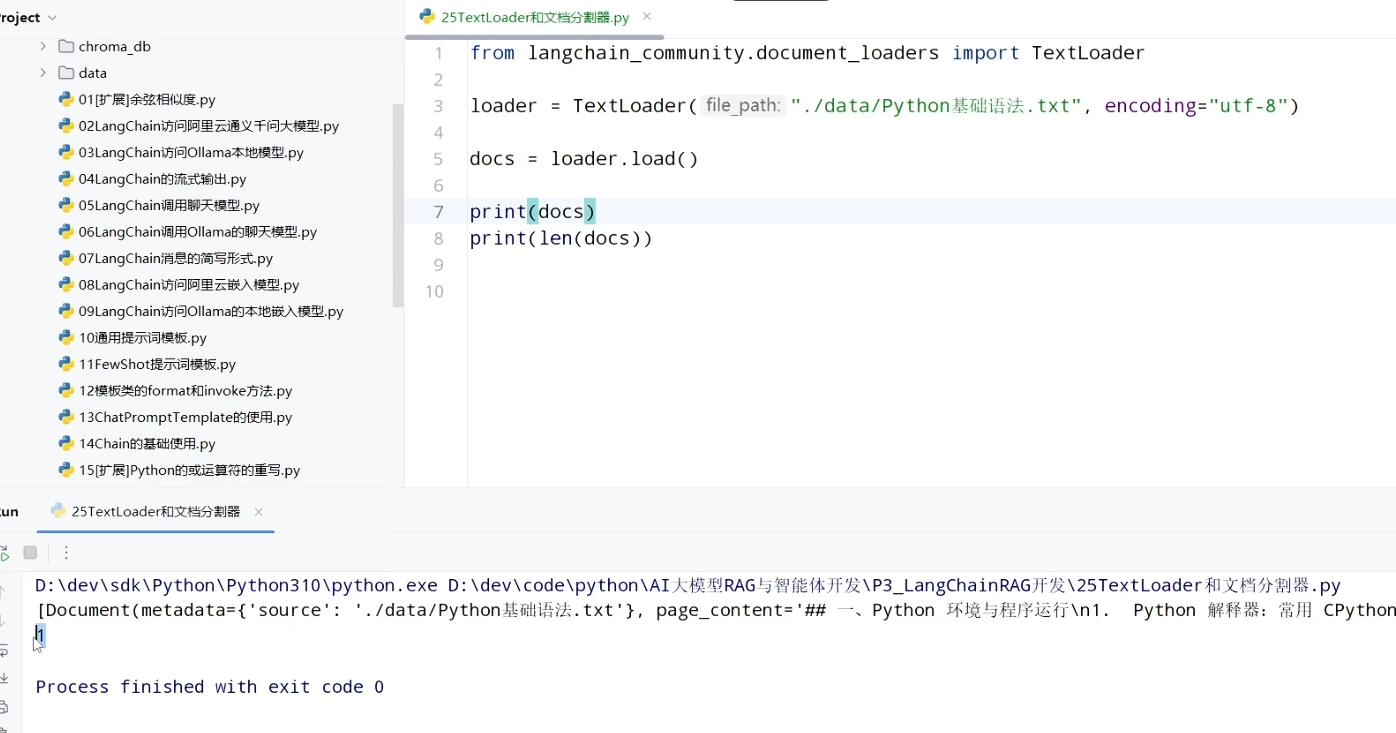Expand the chroma_db folder
Screen dimensions: 1396x733
pyautogui.click(x=42, y=46)
